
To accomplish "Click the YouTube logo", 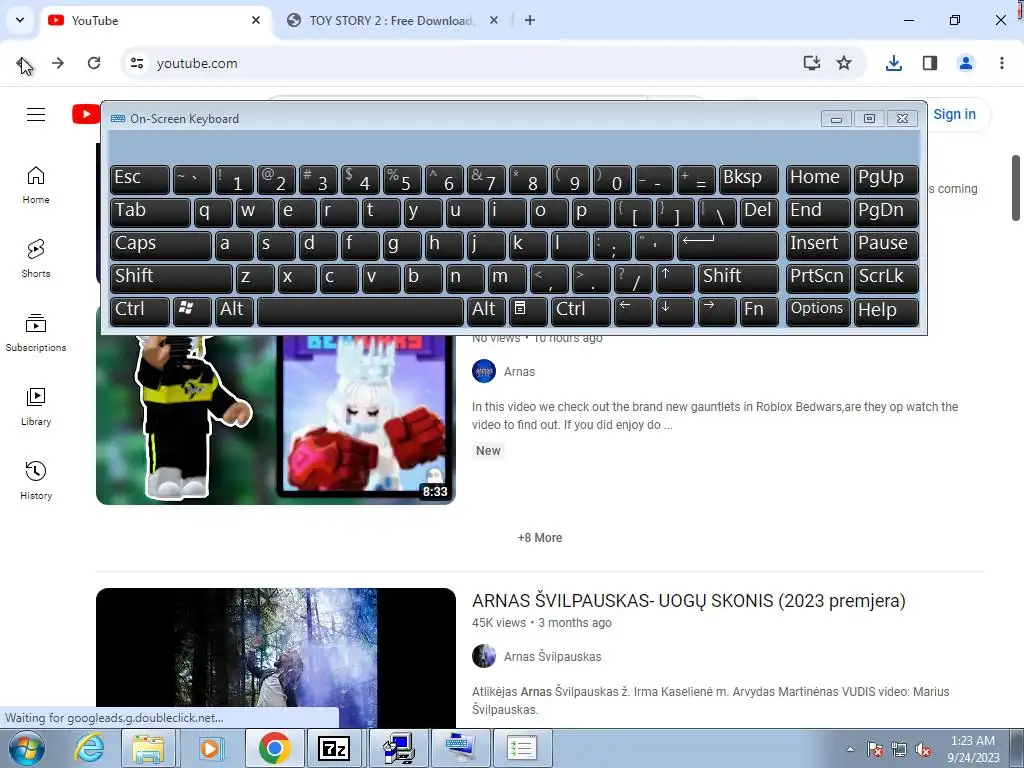I will click(86, 114).
